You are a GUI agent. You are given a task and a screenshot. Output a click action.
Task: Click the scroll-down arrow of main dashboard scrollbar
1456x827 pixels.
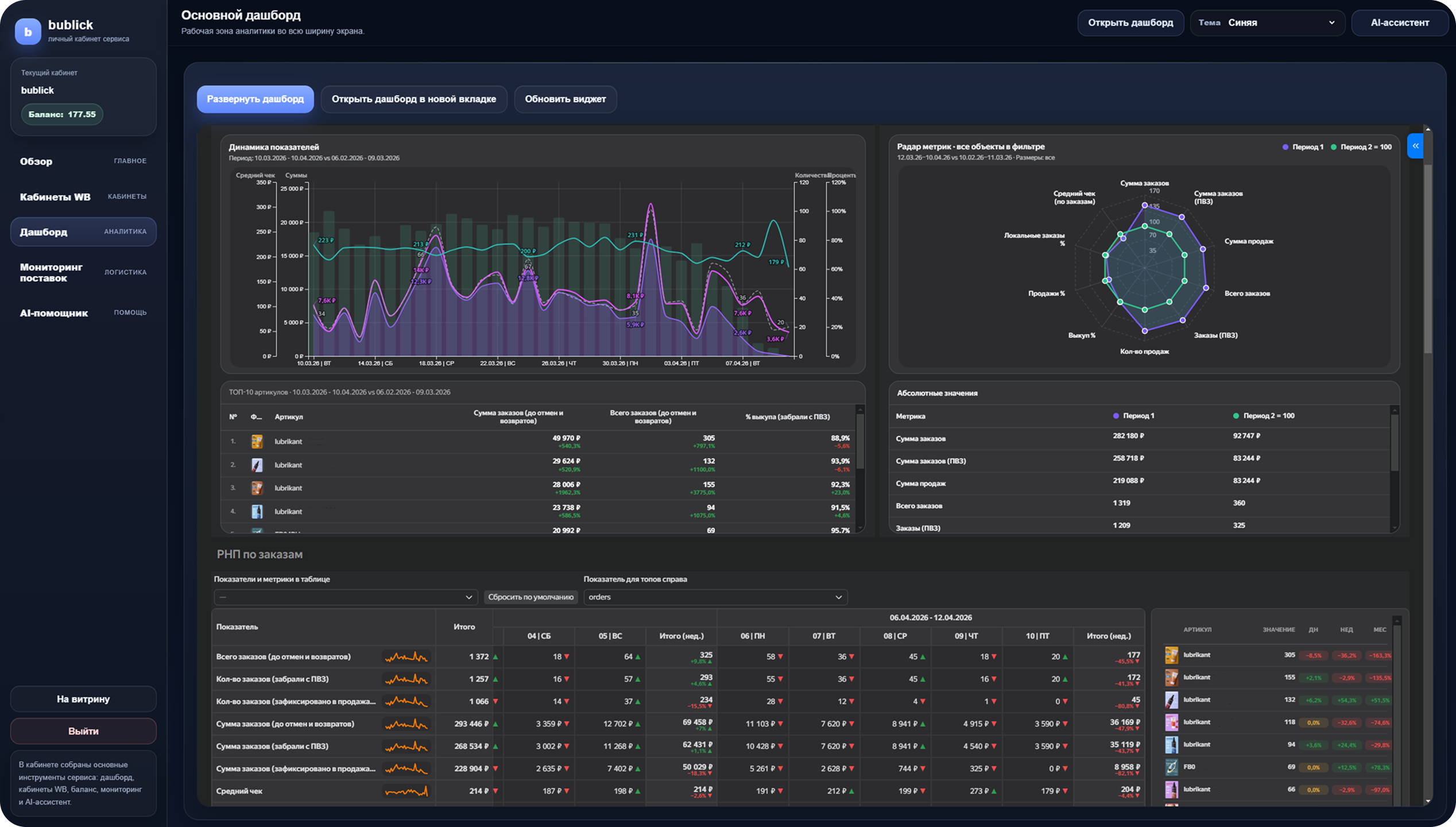[1428, 801]
